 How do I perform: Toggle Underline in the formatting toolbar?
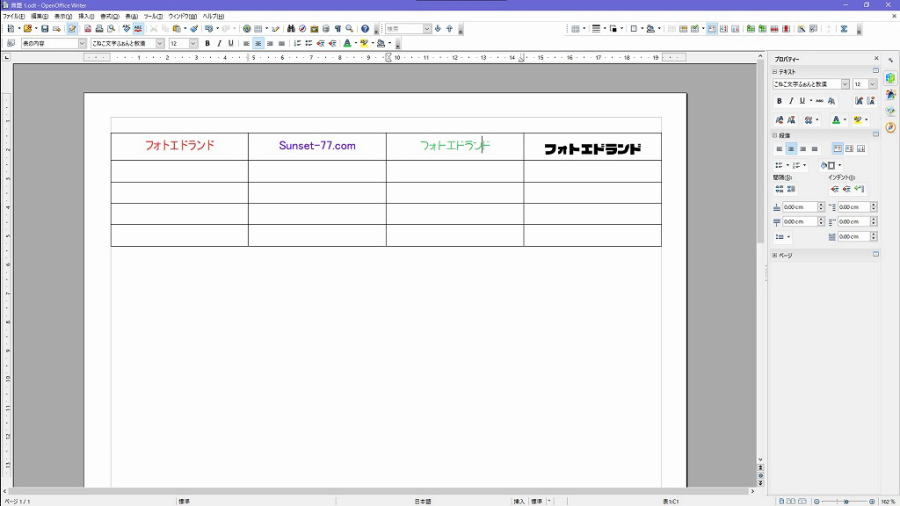[x=231, y=44]
